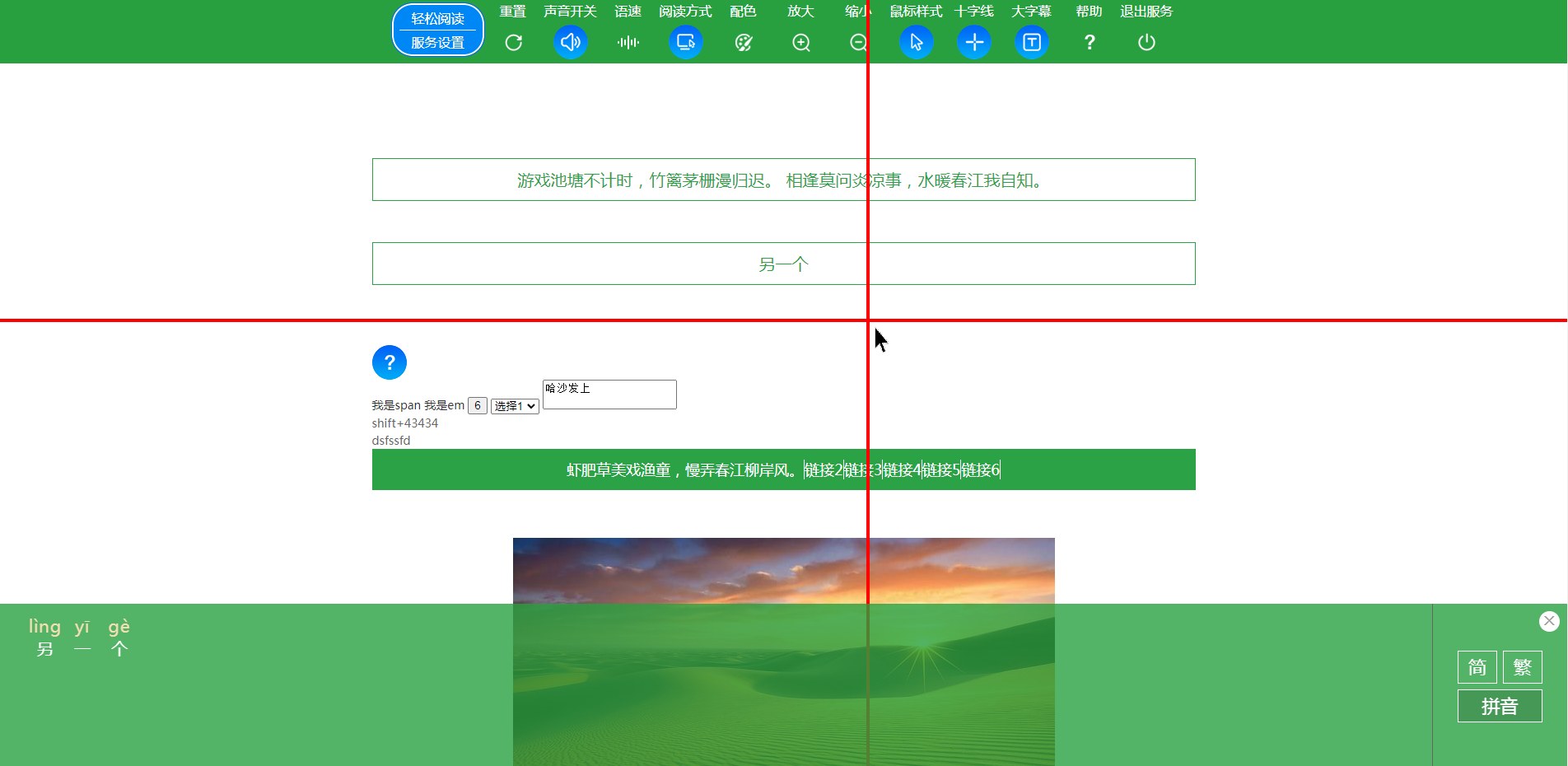
Task: Open the 链接6 link
Action: [x=981, y=470]
